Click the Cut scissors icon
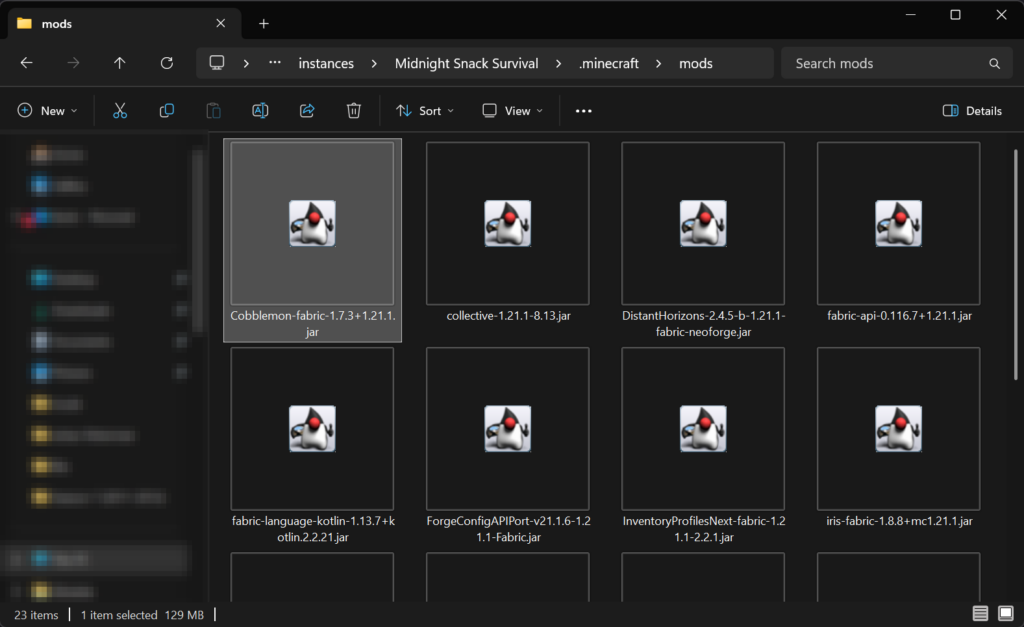 [120, 111]
